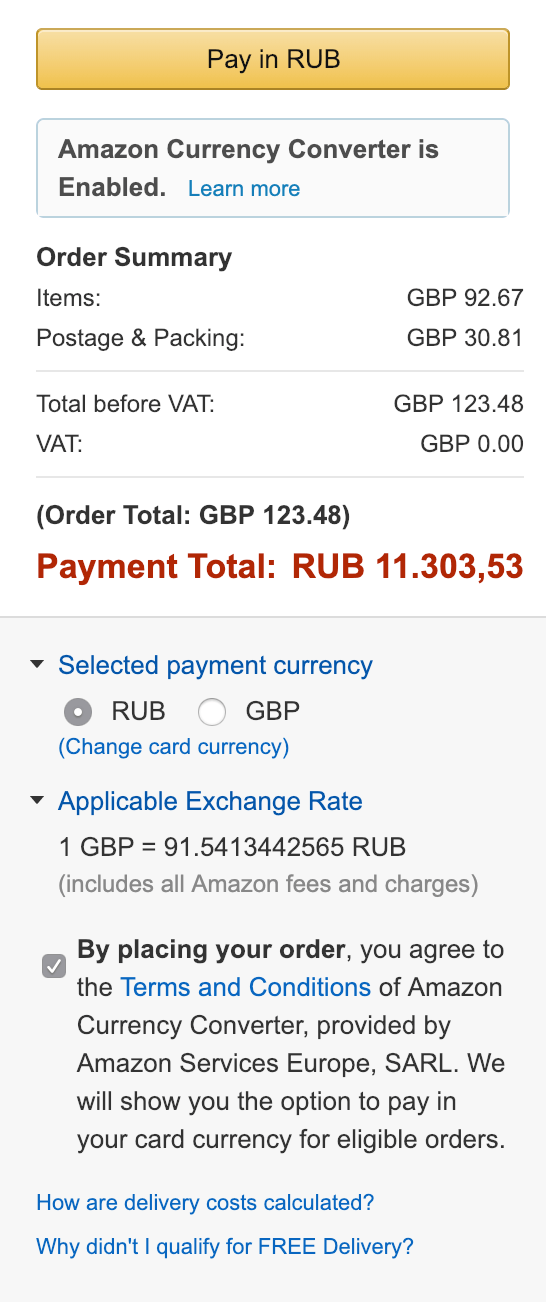Click the Payment Total RUB 11.303,53 amount
Image resolution: width=546 pixels, height=1302 pixels.
click(x=408, y=567)
